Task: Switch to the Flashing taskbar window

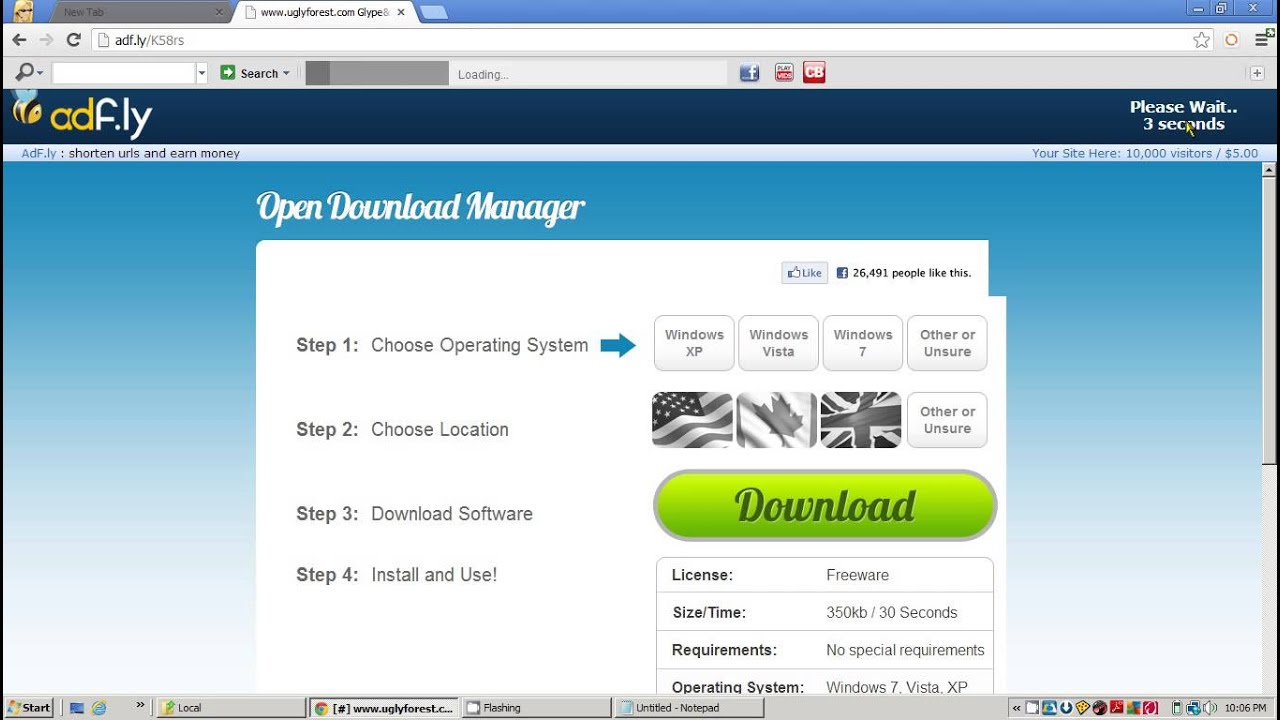Action: pos(536,708)
